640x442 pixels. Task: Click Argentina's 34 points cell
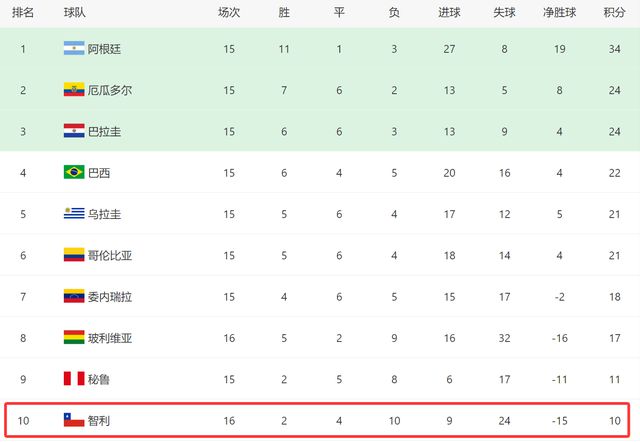614,49
